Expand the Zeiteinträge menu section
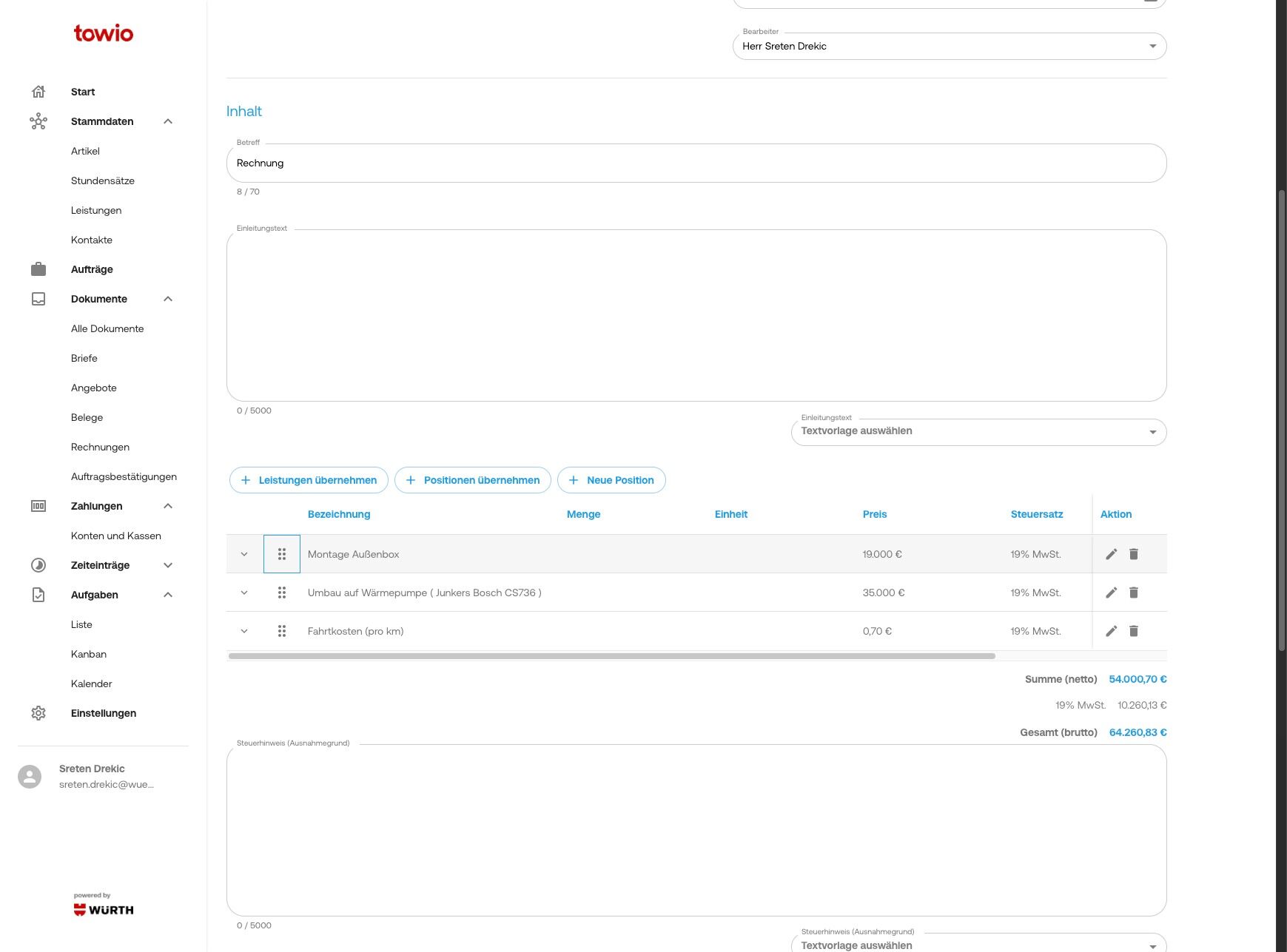 pyautogui.click(x=168, y=565)
